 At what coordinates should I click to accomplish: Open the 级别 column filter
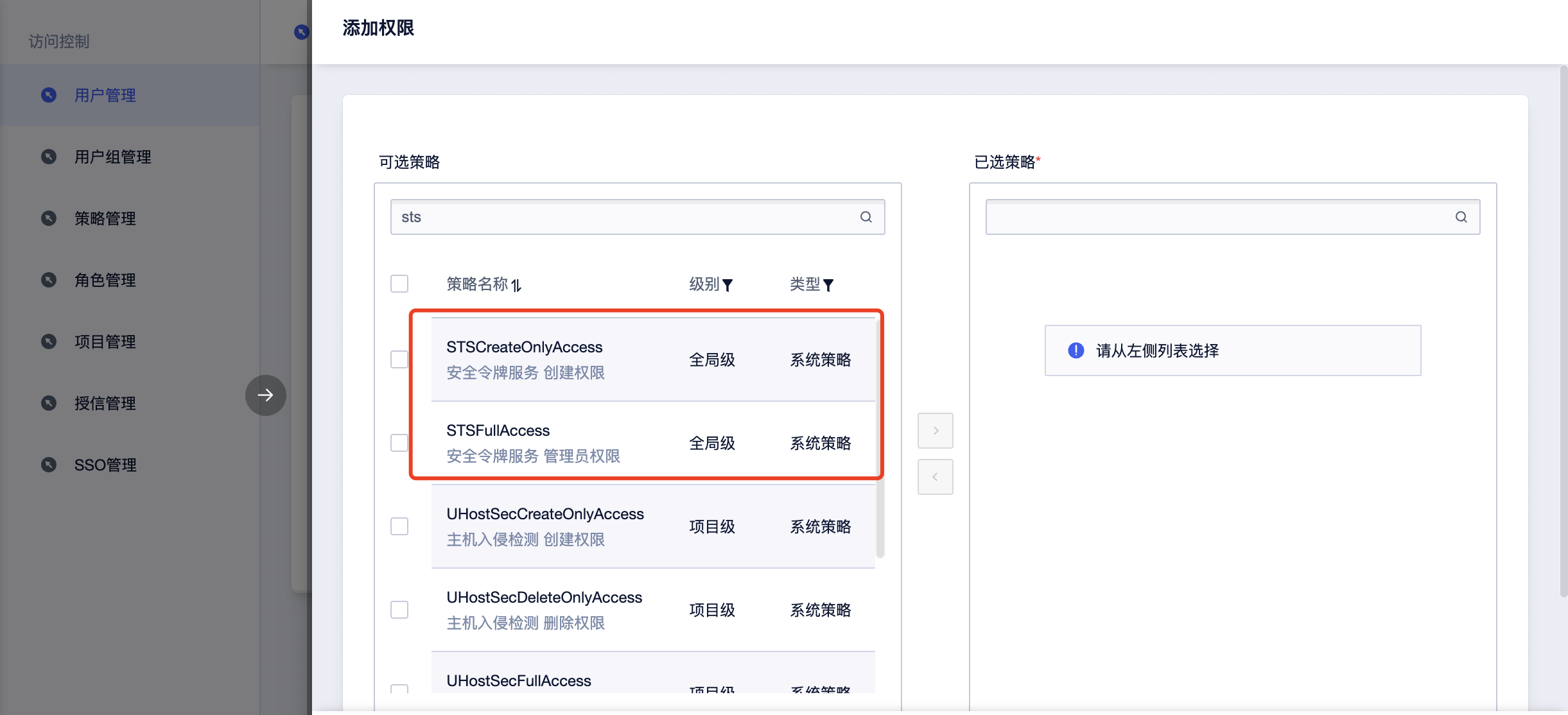pyautogui.click(x=727, y=285)
